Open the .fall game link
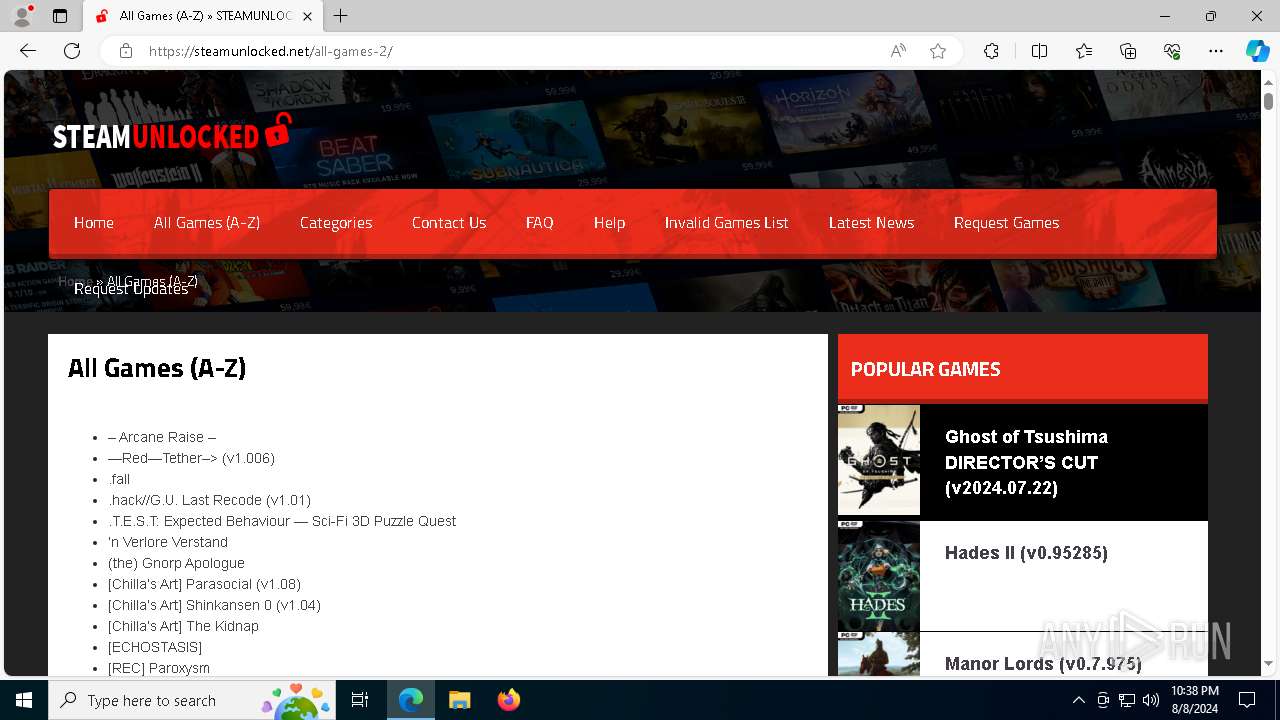The image size is (1280, 720). [x=119, y=479]
